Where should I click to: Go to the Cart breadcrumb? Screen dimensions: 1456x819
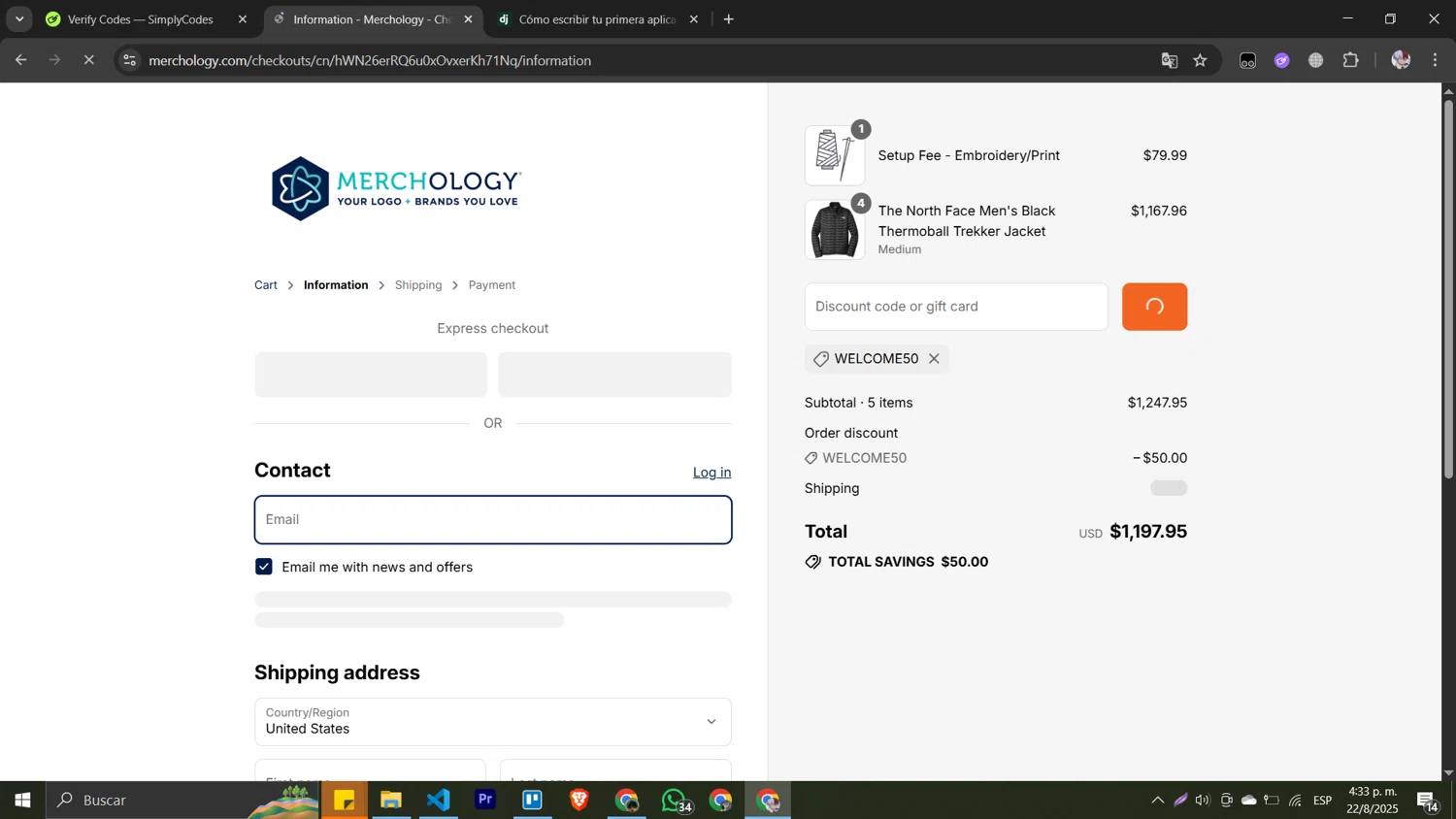(x=266, y=285)
